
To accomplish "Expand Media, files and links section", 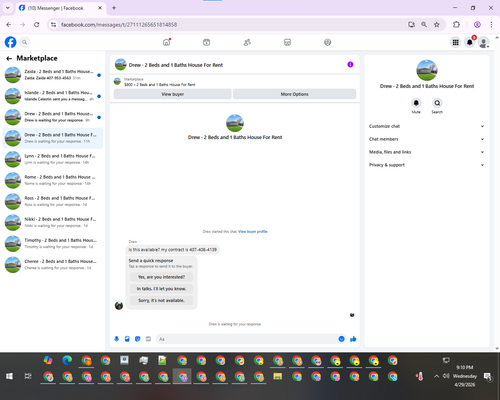I will [x=427, y=152].
